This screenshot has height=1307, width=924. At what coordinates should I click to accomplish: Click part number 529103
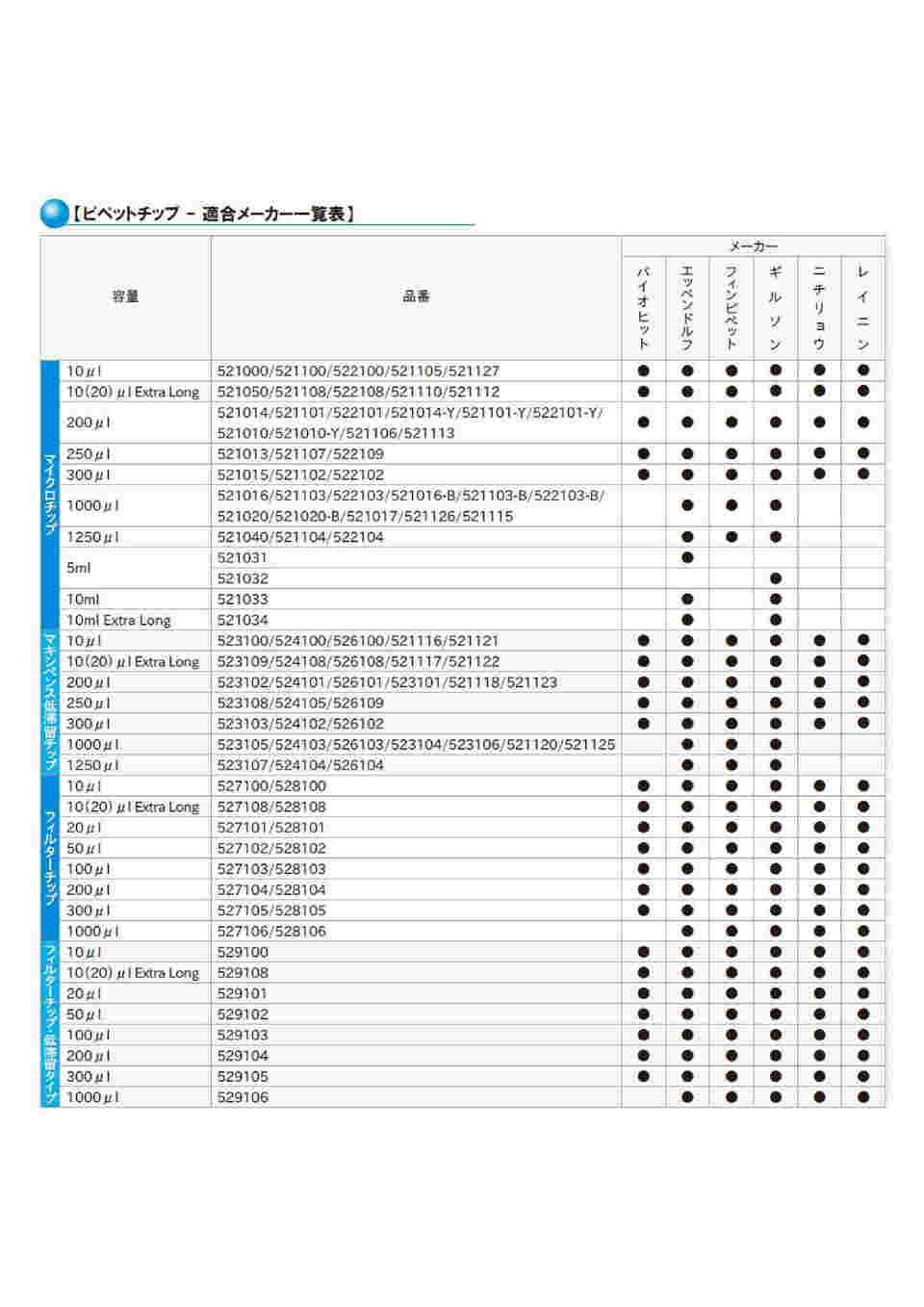[x=243, y=1036]
